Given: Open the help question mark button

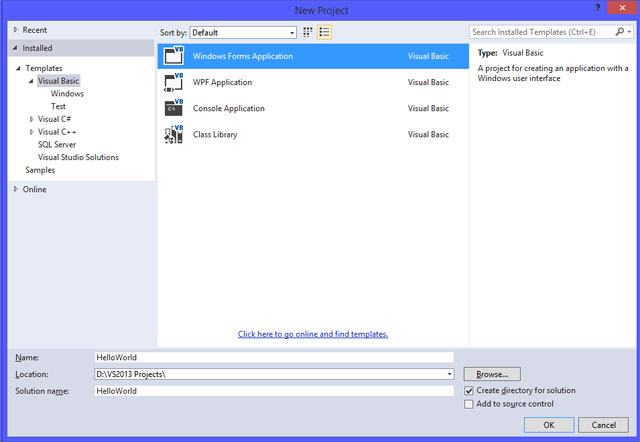Looking at the screenshot, I should pos(597,8).
